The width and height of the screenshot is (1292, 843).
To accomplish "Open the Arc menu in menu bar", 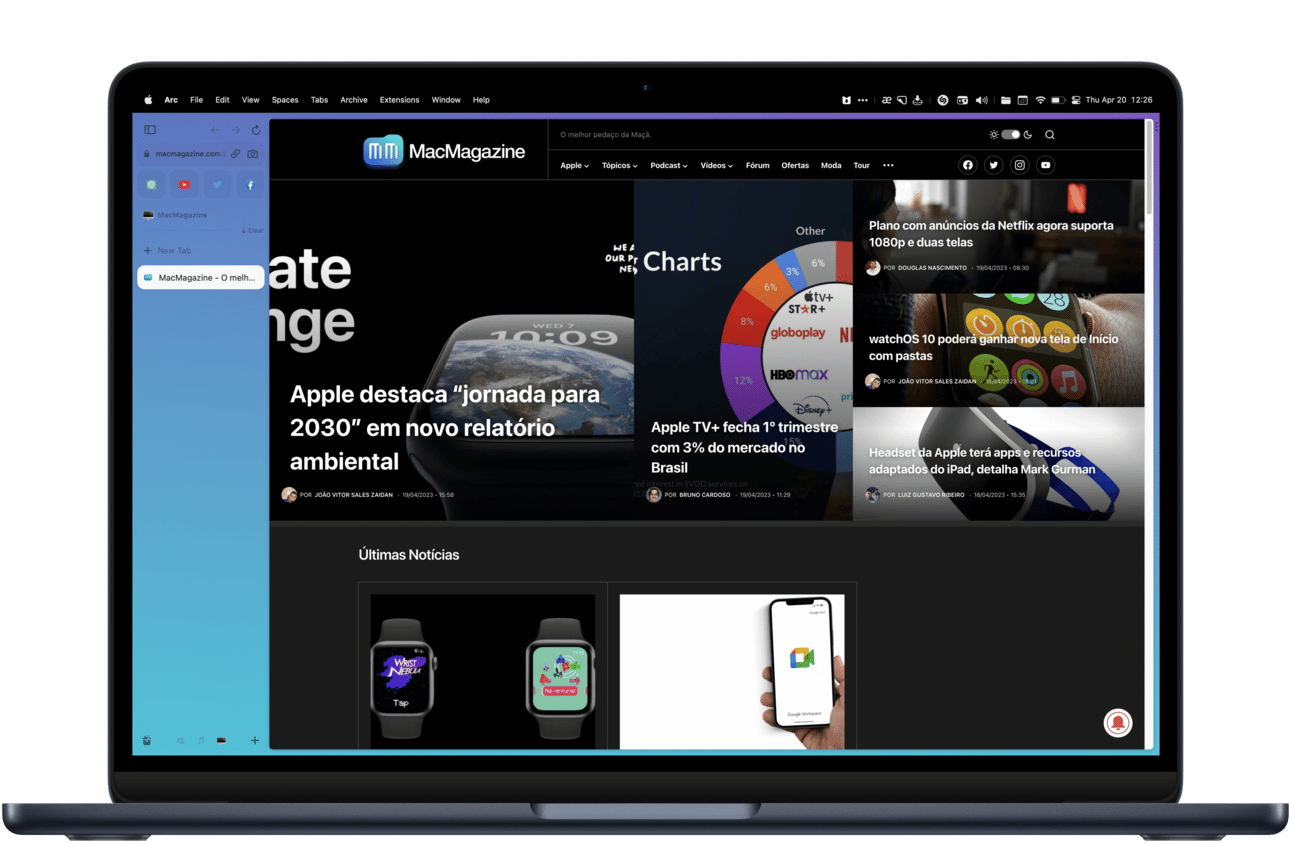I will (171, 100).
